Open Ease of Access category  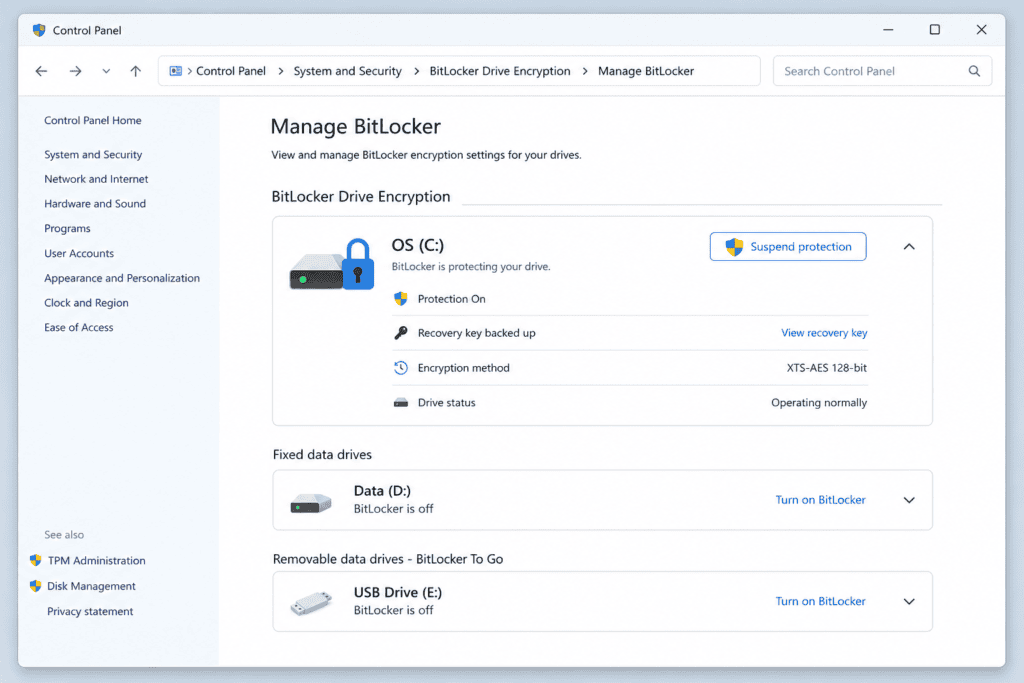pos(78,328)
